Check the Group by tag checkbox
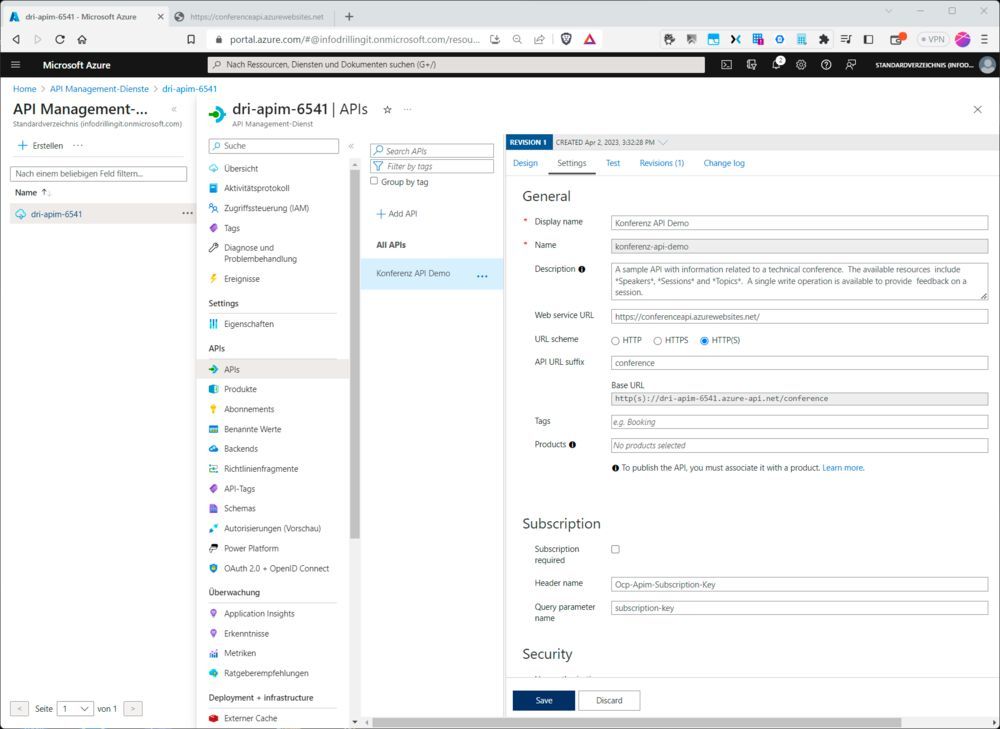The width and height of the screenshot is (1000, 729). pos(374,181)
